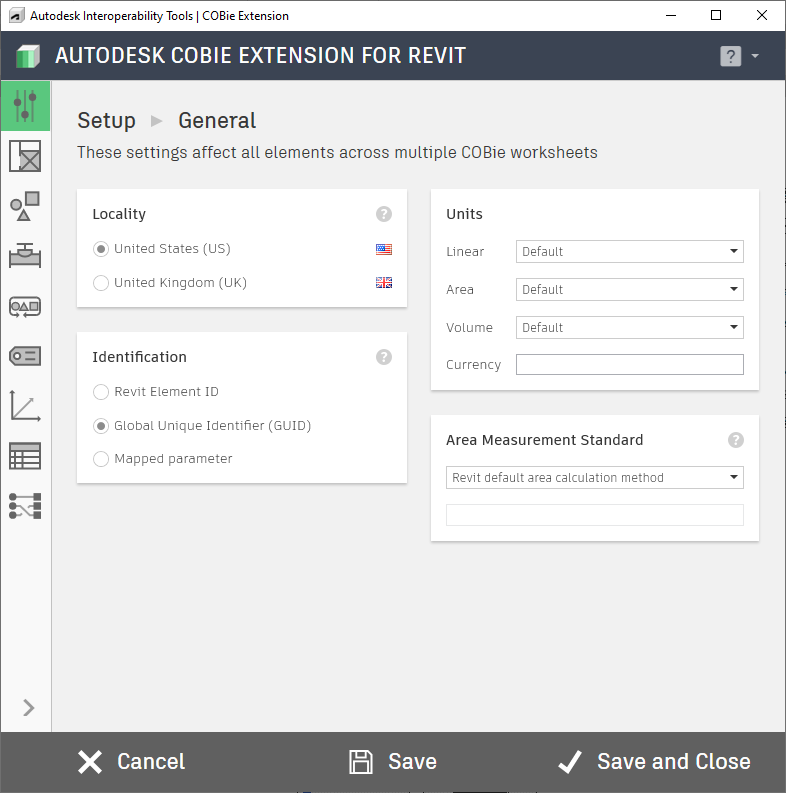Image resolution: width=786 pixels, height=793 pixels.
Task: Open the parameter mappings sidebar icon
Action: 25,506
